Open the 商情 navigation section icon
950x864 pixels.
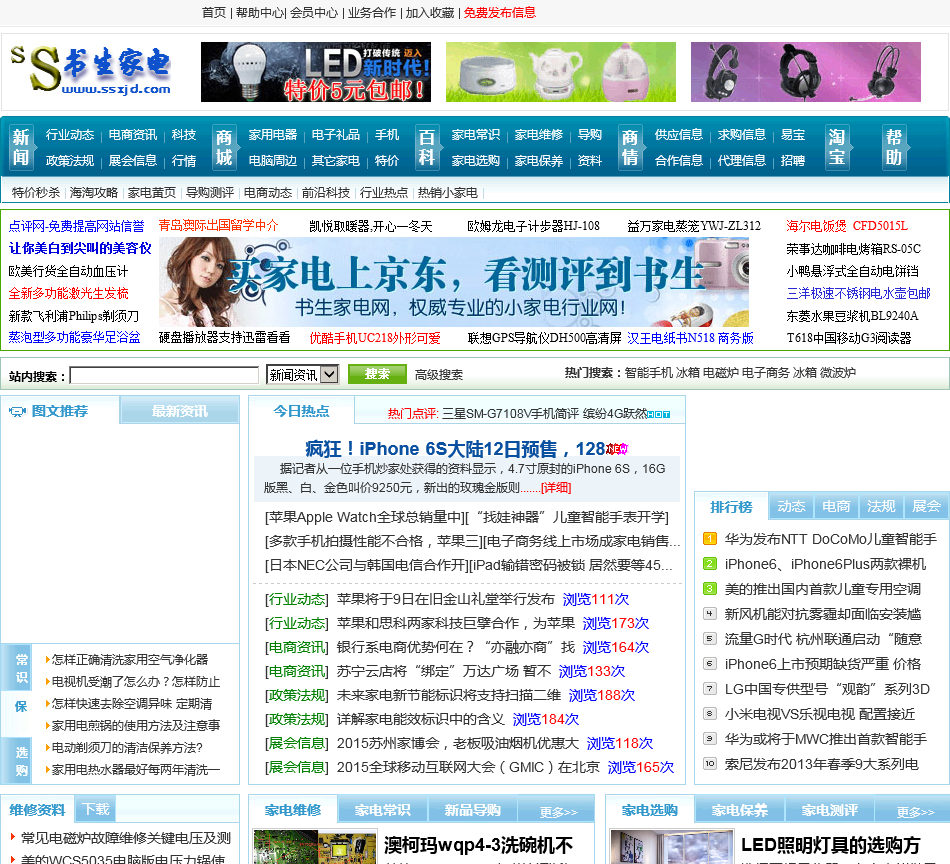(630, 147)
